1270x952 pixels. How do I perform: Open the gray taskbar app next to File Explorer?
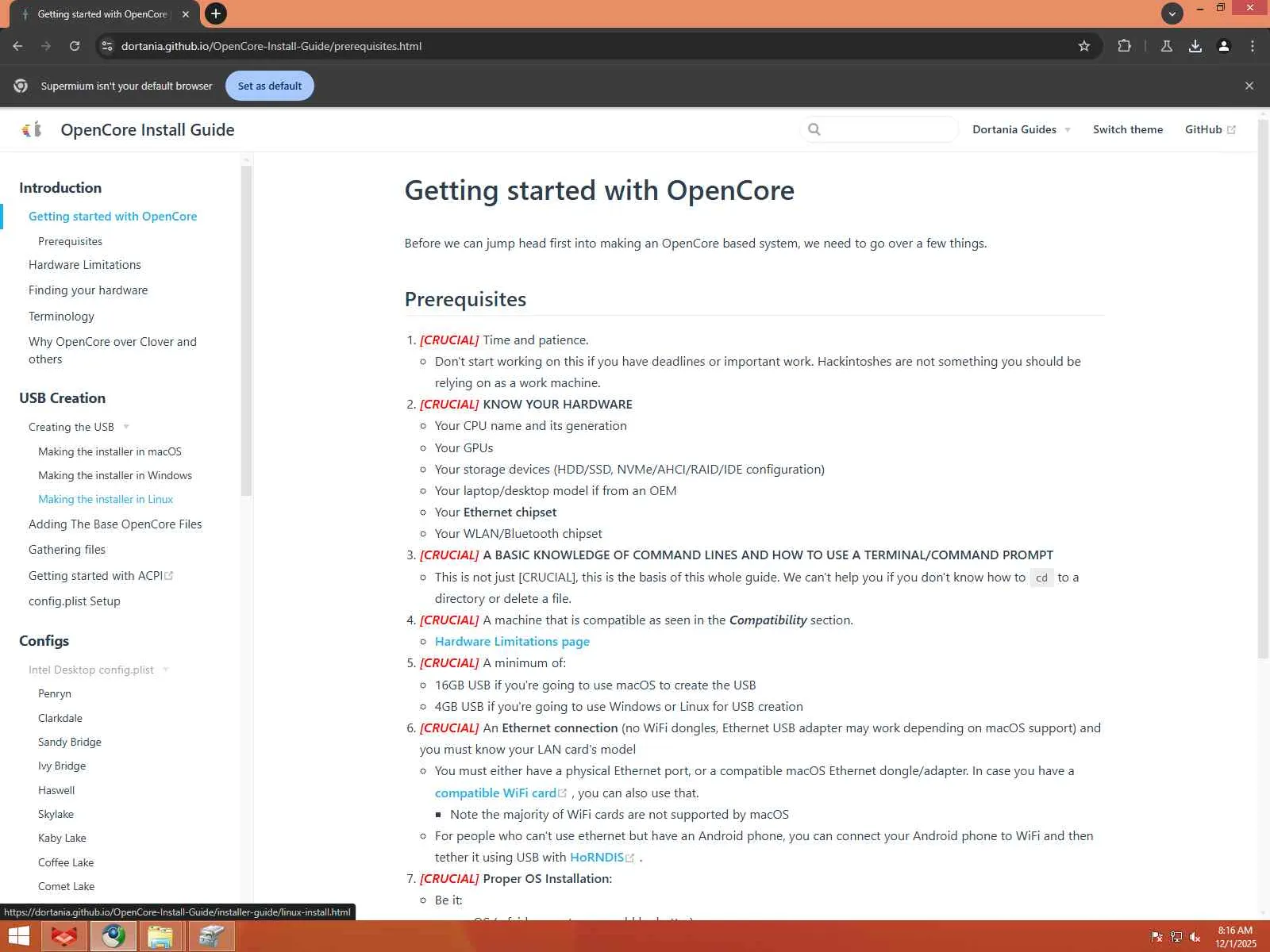pyautogui.click(x=211, y=937)
